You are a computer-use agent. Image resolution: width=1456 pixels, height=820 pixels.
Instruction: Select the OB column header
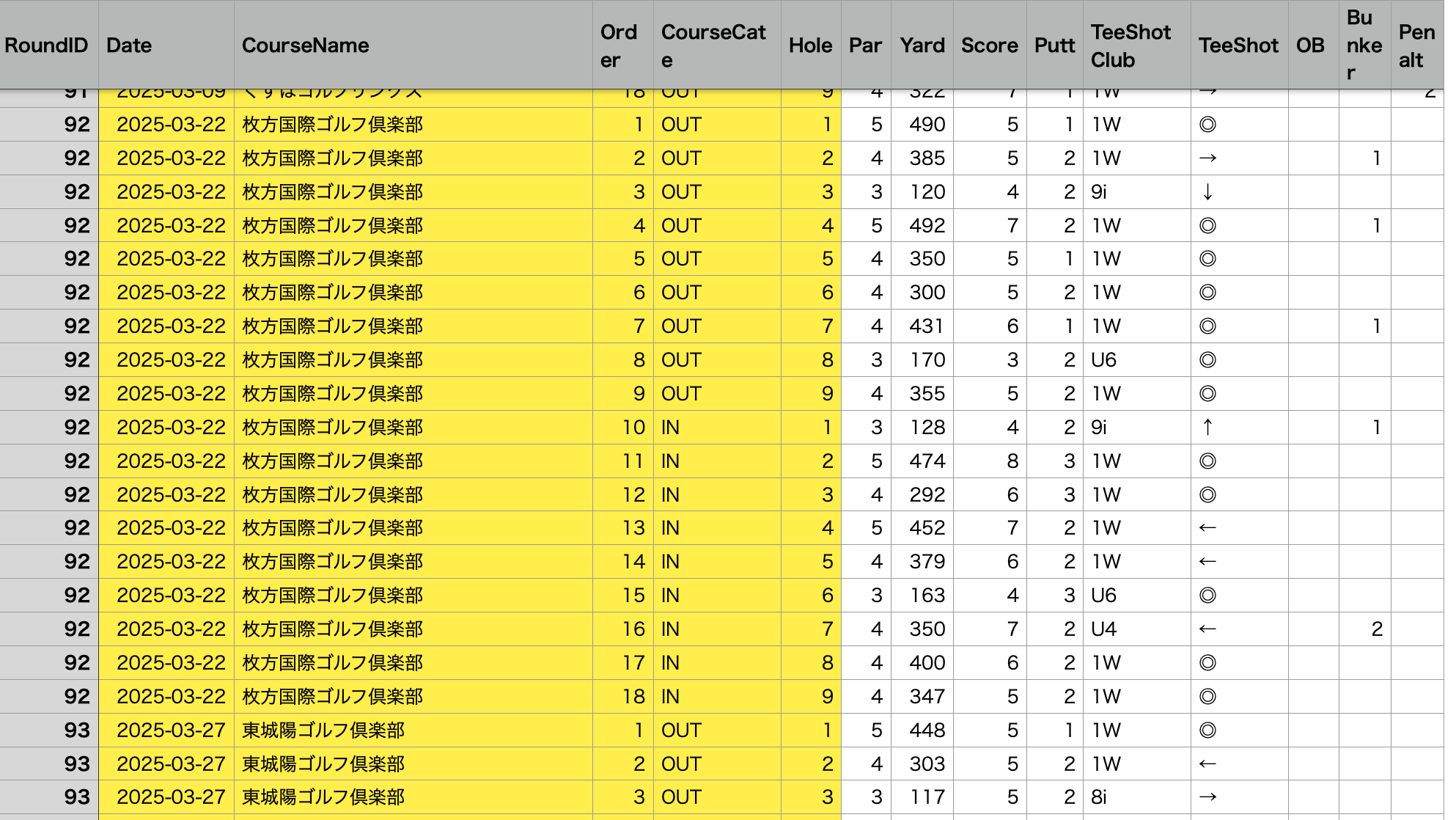1310,45
